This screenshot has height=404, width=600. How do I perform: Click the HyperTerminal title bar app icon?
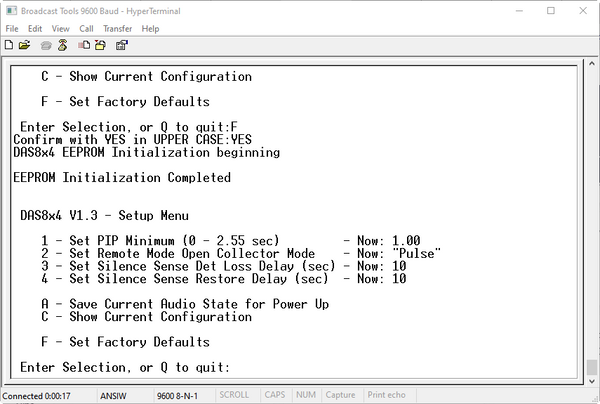[x=11, y=11]
